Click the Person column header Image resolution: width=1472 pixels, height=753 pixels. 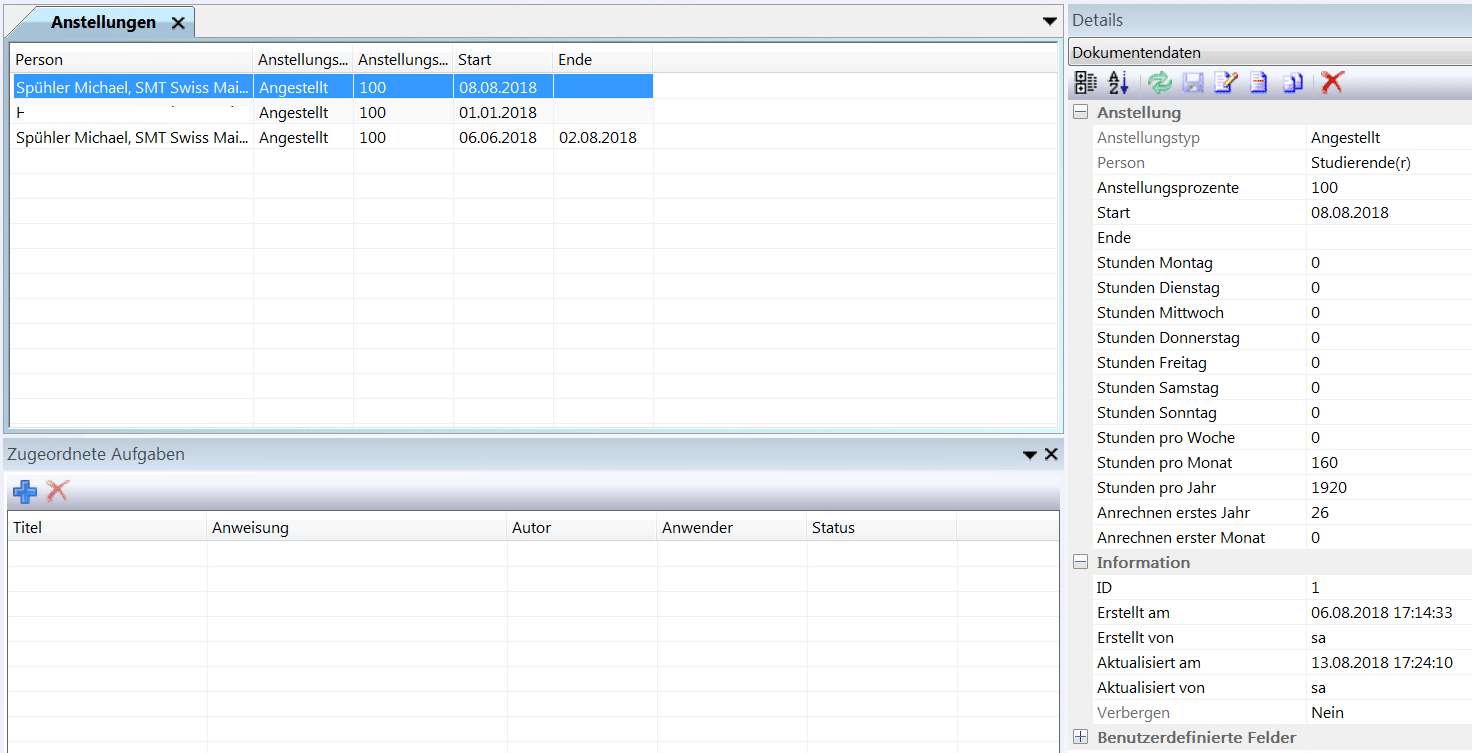click(x=130, y=60)
